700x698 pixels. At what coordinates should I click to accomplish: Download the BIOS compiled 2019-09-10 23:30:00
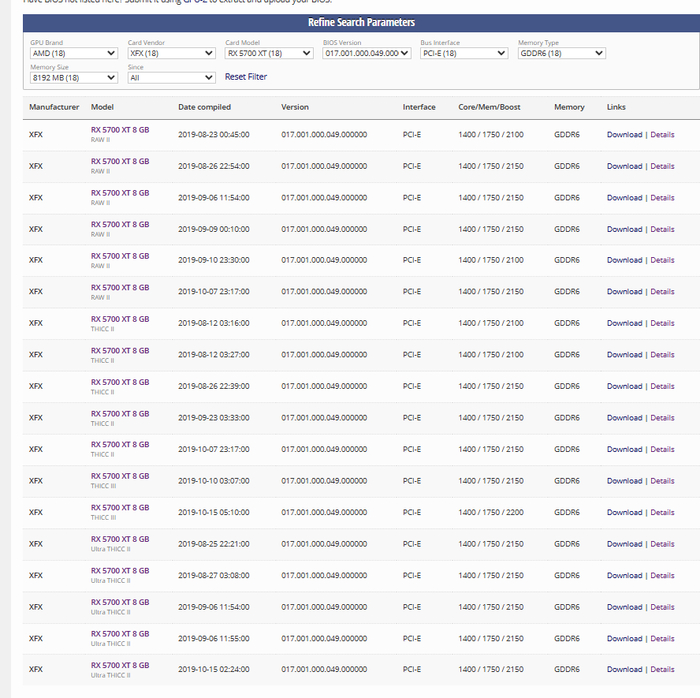(624, 261)
